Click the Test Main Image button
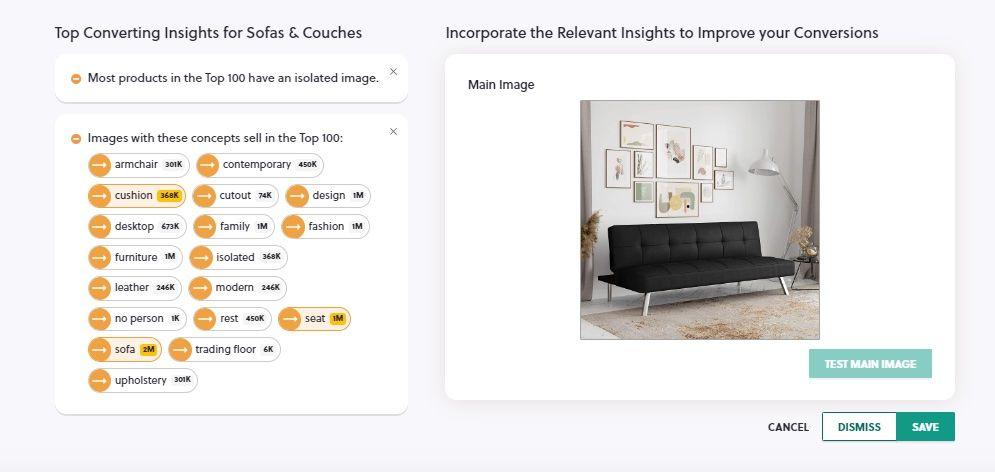 pyautogui.click(x=870, y=364)
